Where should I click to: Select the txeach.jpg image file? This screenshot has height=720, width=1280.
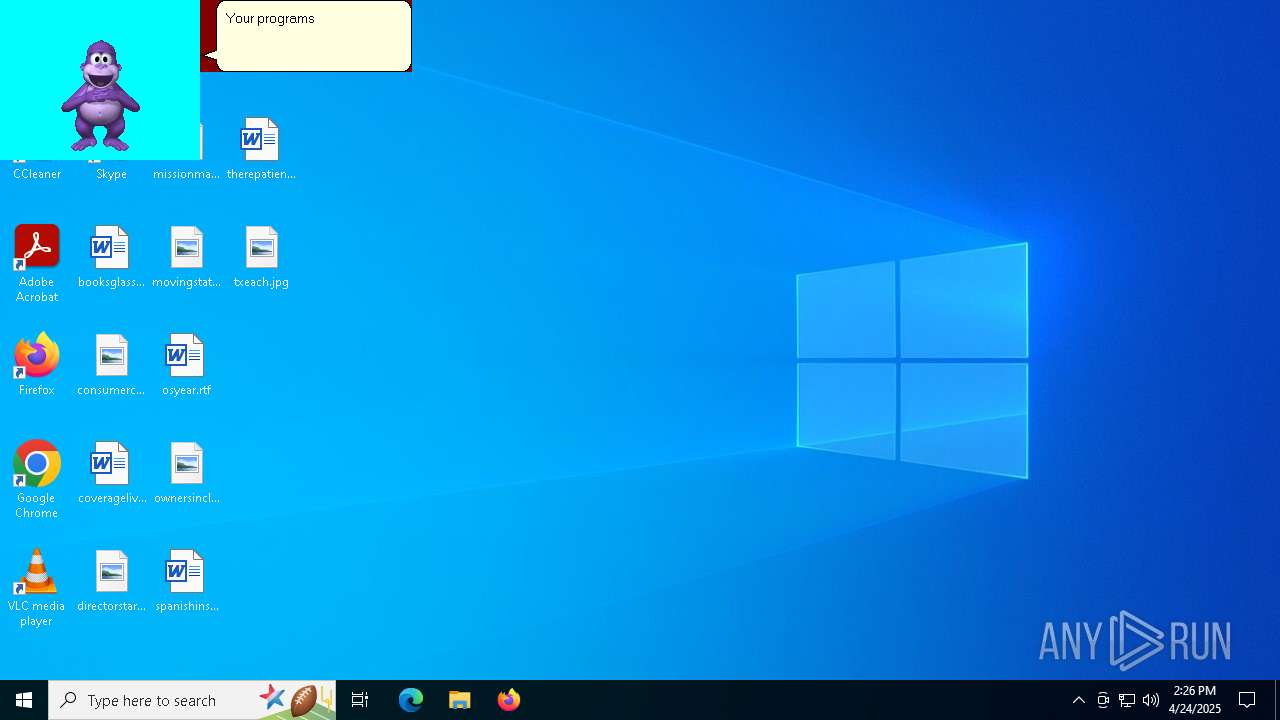point(261,257)
